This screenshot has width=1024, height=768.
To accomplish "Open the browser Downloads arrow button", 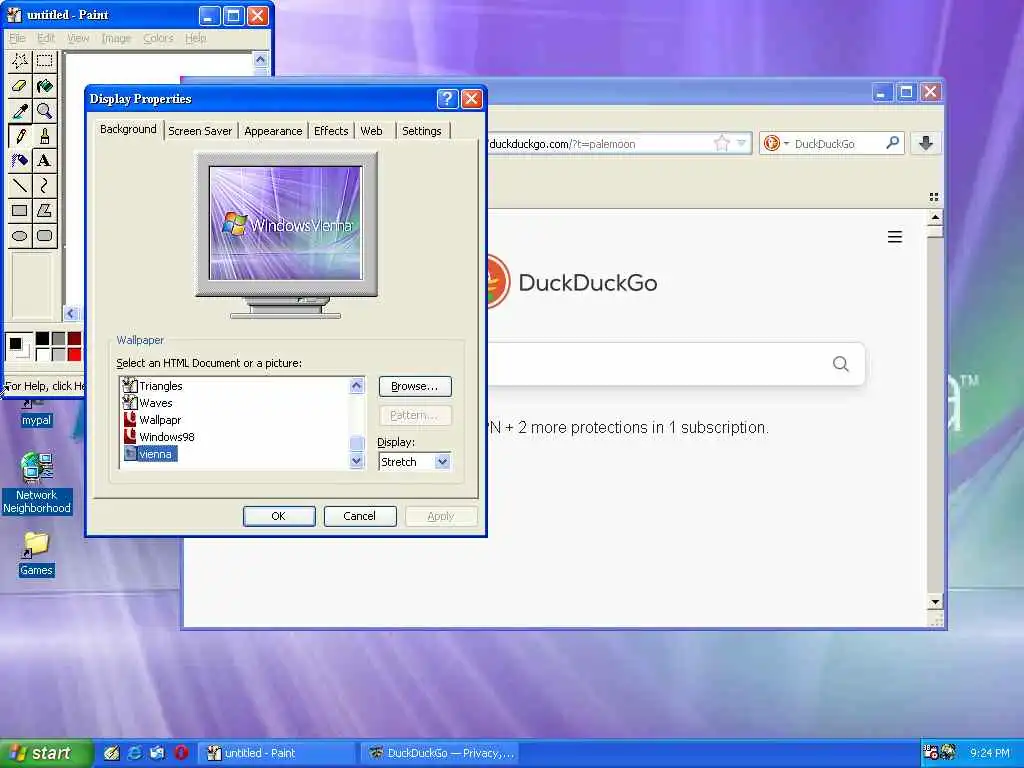I will (925, 143).
